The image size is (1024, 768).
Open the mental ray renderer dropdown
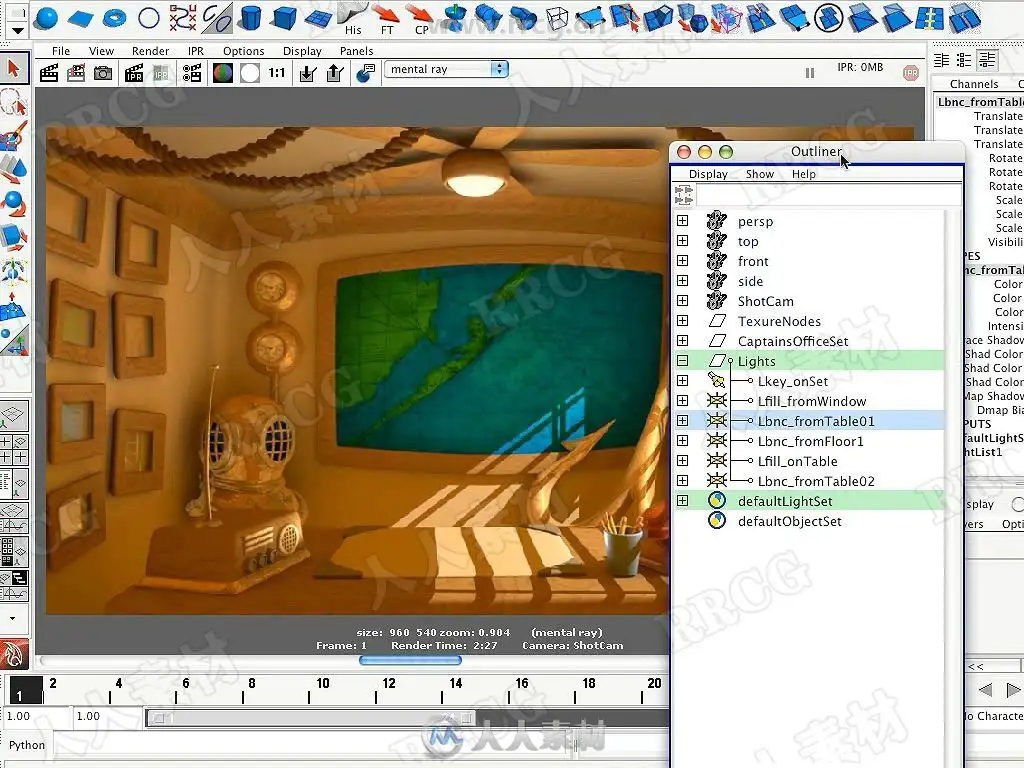(x=446, y=69)
